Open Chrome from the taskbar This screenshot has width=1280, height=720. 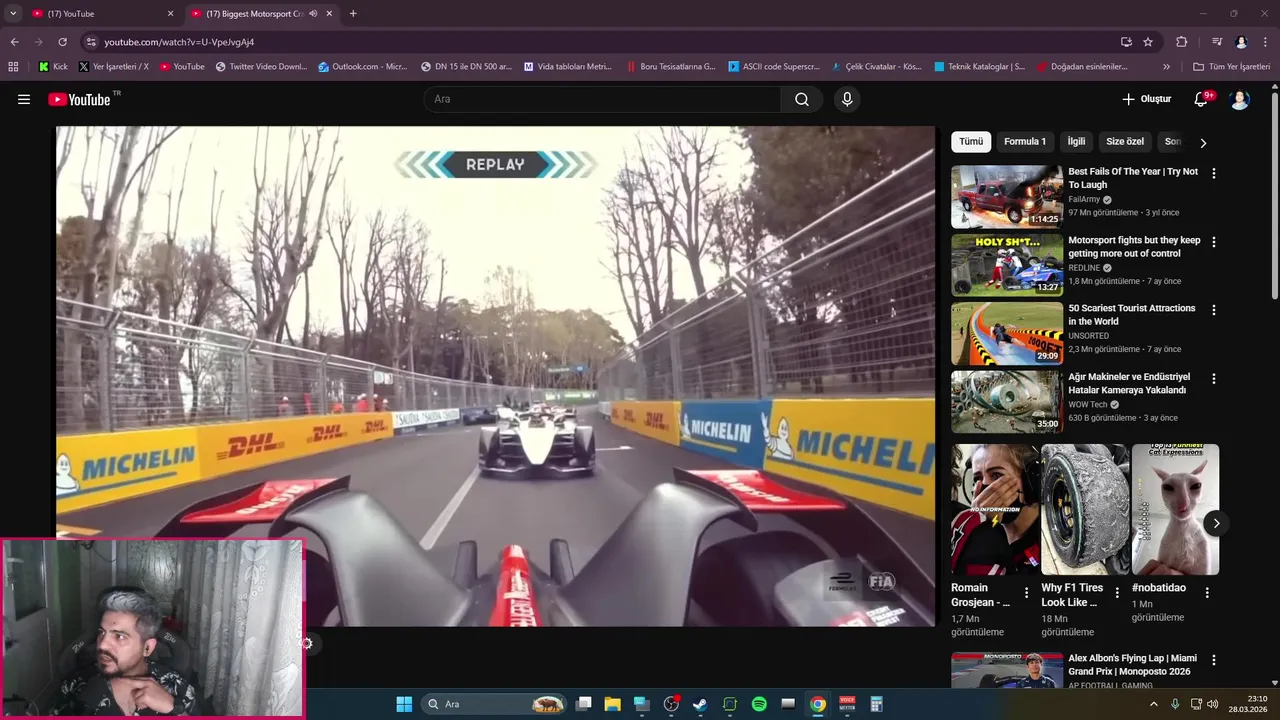point(818,704)
